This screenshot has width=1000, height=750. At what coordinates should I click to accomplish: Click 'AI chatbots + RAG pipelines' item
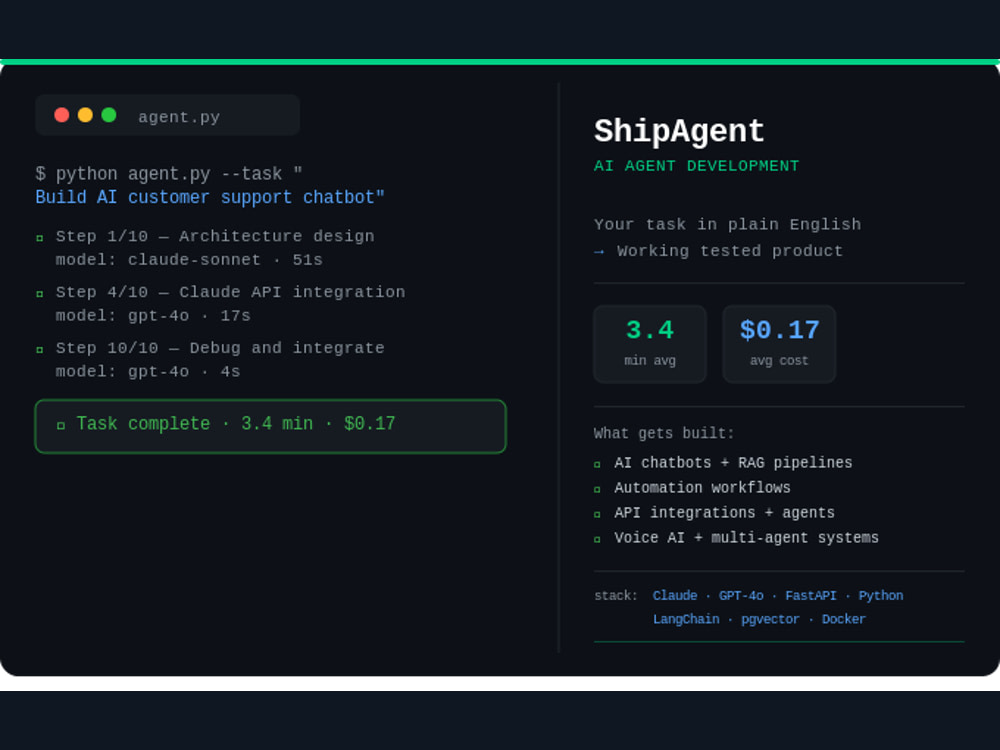coord(733,463)
